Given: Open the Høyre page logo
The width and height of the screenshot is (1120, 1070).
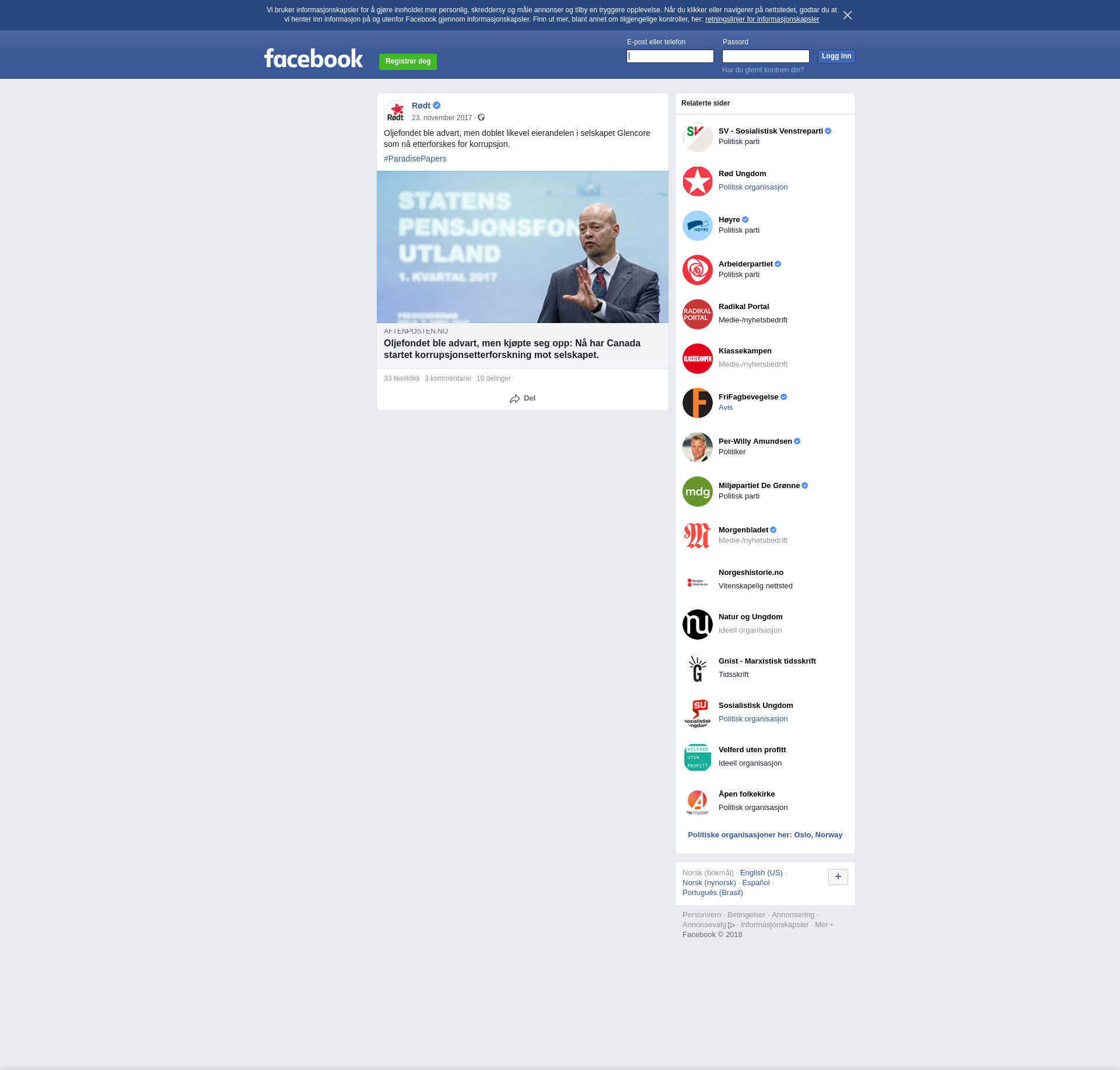Looking at the screenshot, I should point(698,226).
